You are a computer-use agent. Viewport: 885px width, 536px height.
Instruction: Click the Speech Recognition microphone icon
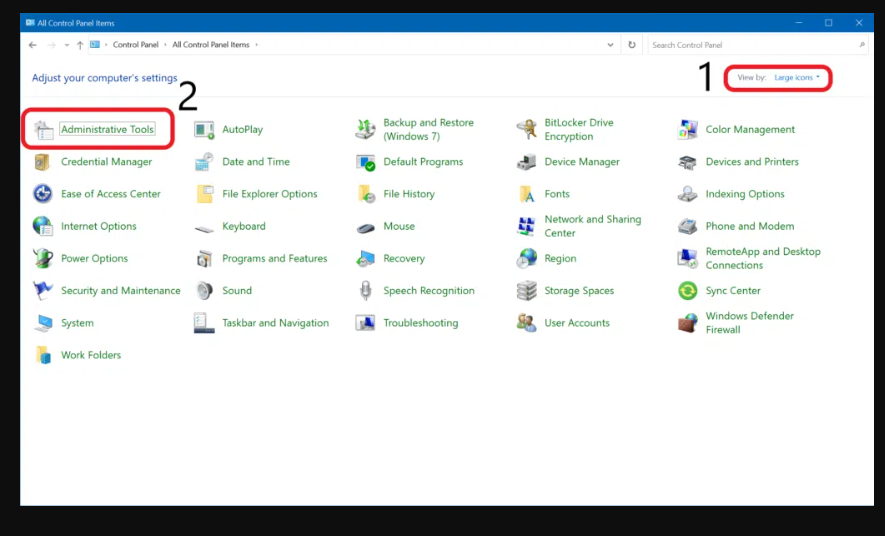366,291
